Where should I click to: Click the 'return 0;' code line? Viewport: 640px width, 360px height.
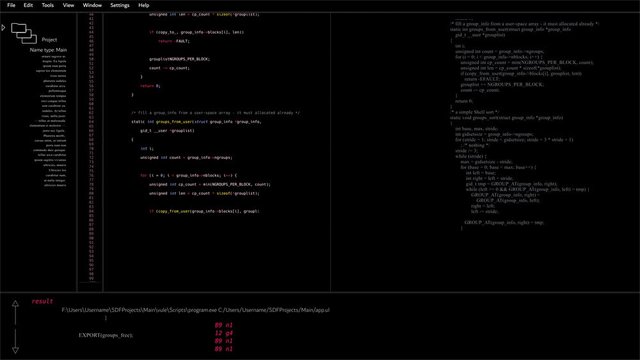click(x=150, y=86)
